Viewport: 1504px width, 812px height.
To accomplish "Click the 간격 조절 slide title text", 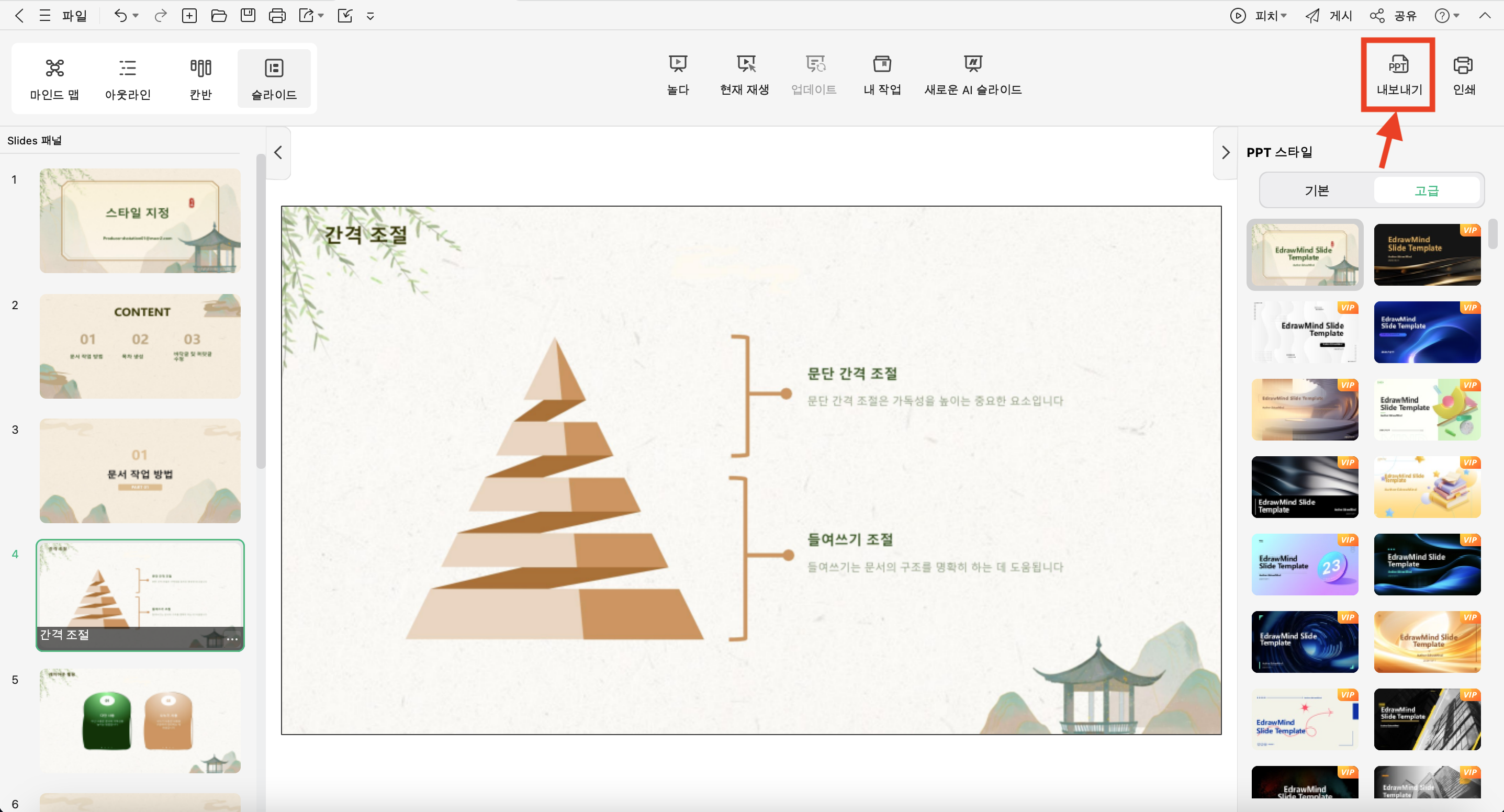I will [365, 235].
